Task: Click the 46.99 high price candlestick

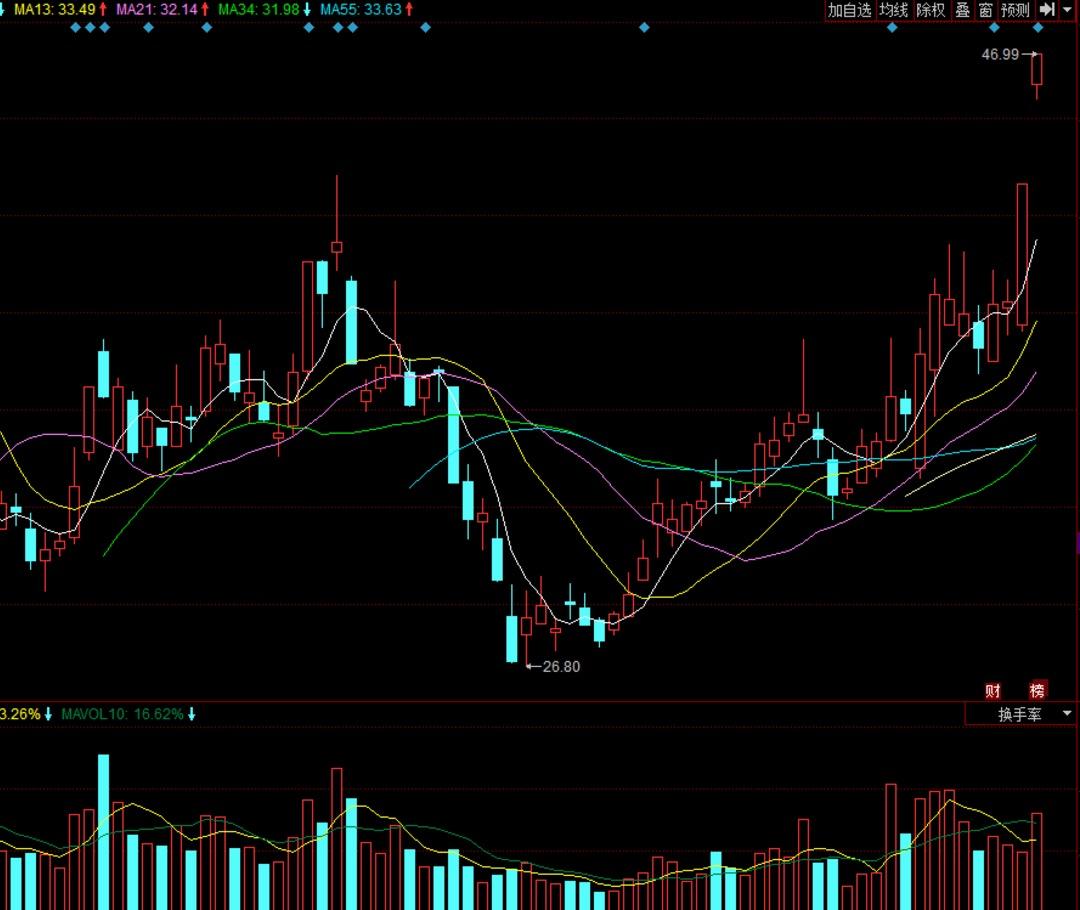Action: coord(1037,72)
